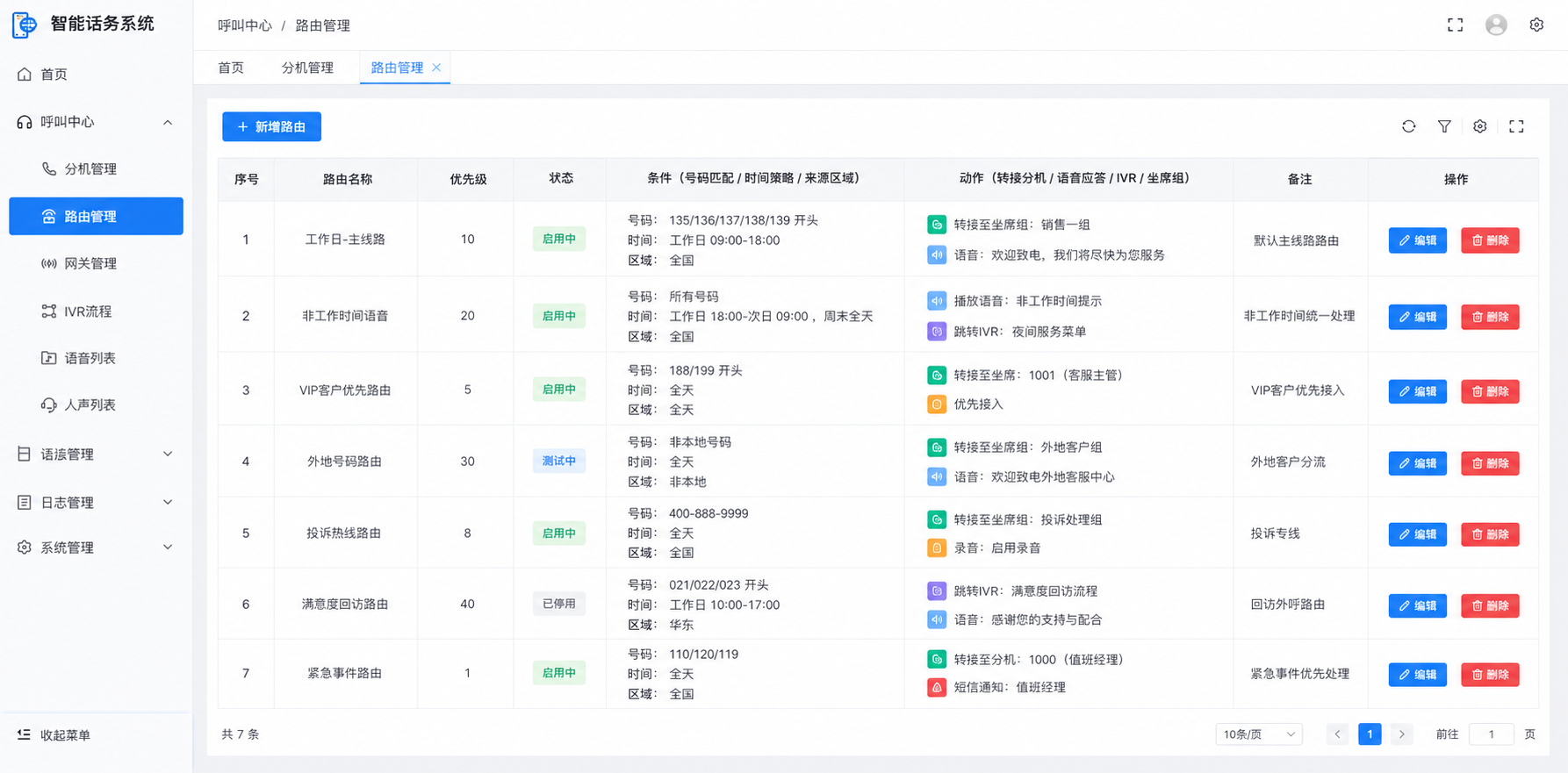Click 启用中 tag of 紧急事件路由
This screenshot has width=1568, height=773.
559,673
